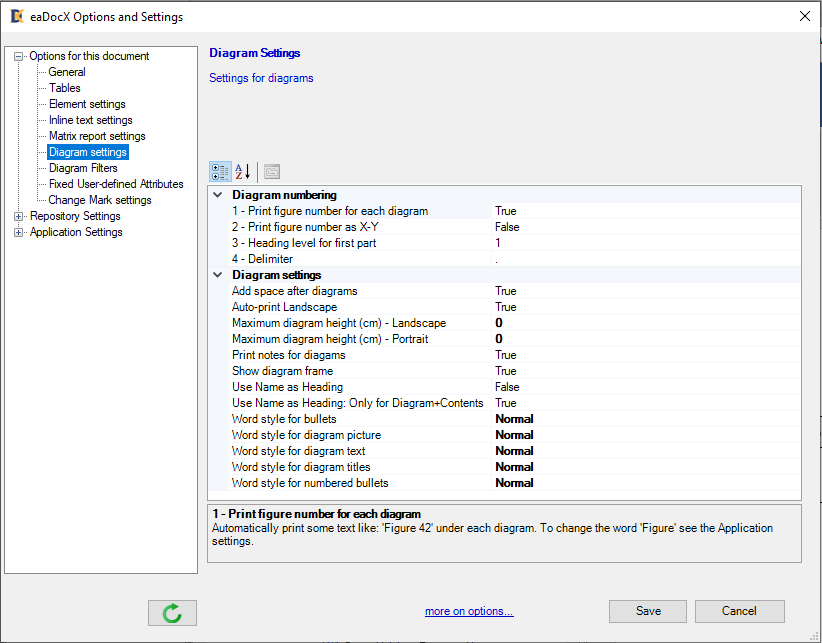This screenshot has height=643, width=822.
Task: Expand the Application Settings node
Action: pos(18,232)
